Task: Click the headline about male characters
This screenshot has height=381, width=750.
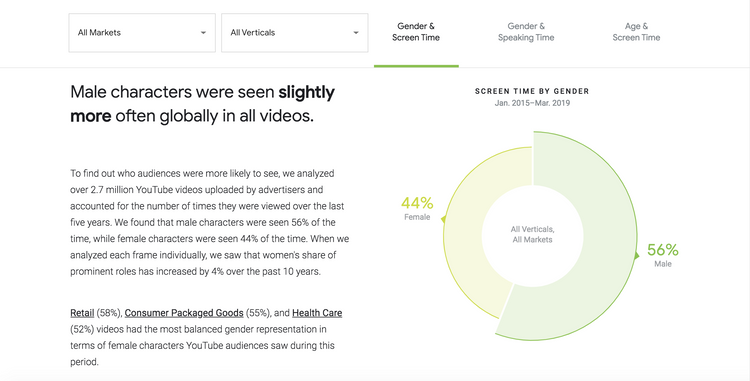Action: 203,104
